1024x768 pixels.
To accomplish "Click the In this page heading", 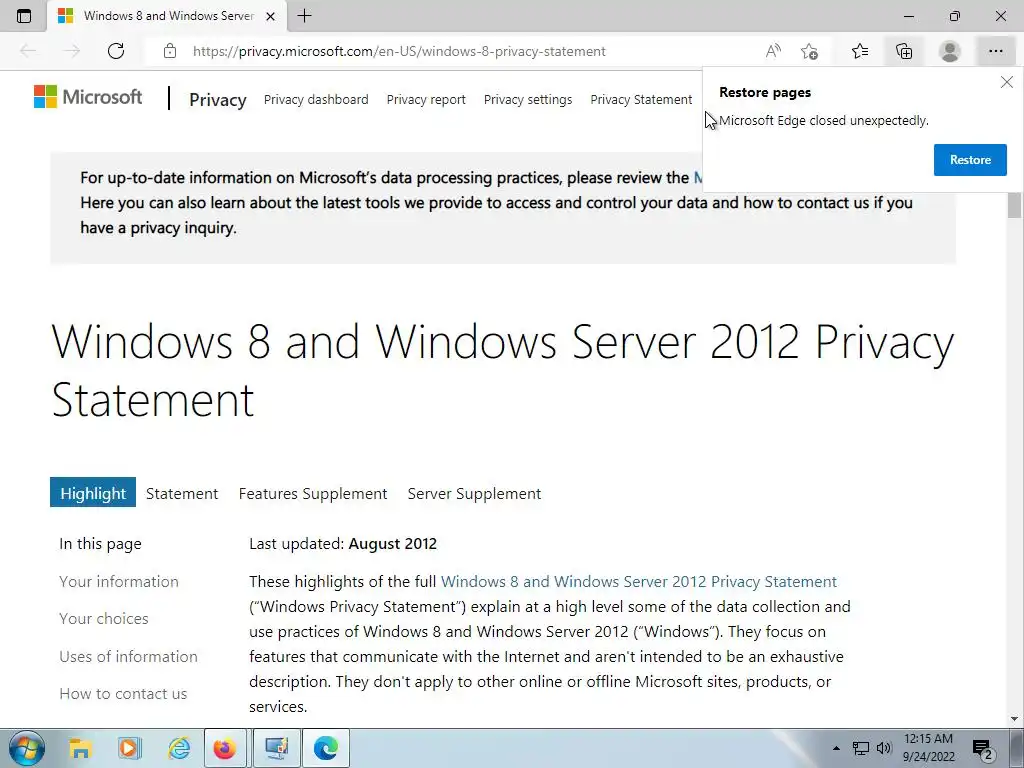I will 100,544.
